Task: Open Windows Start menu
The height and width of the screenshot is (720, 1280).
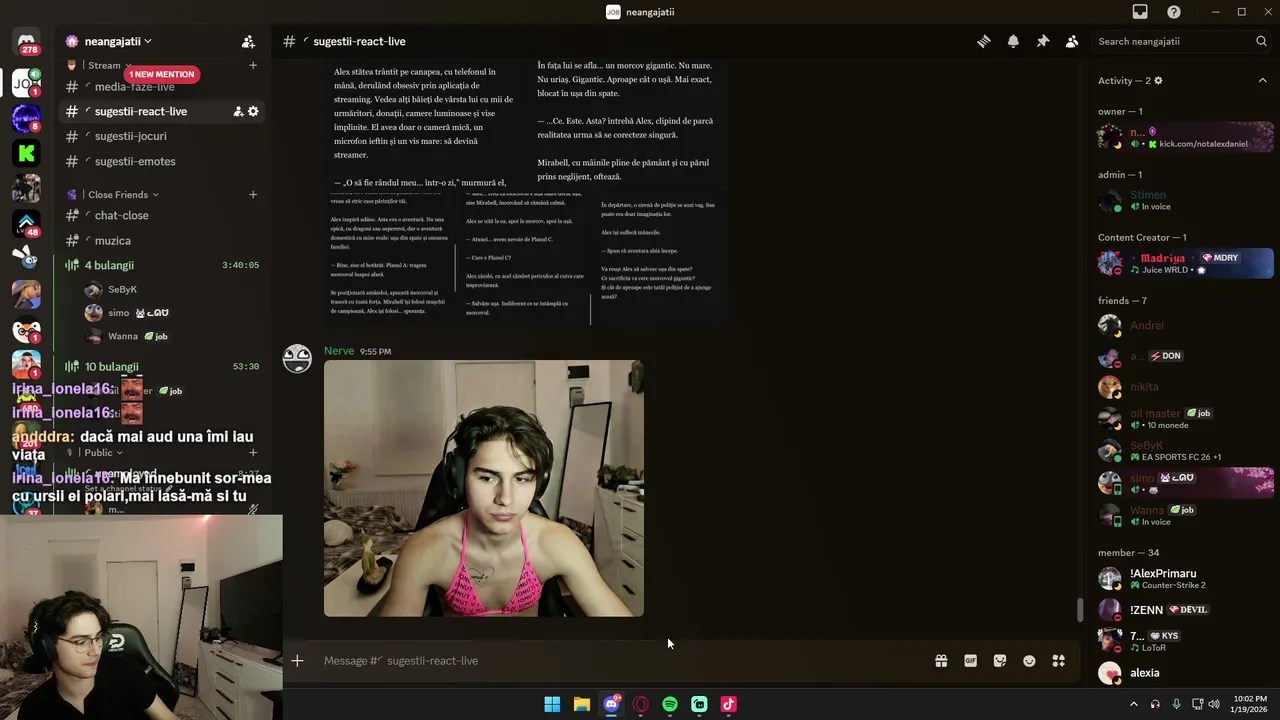Action: point(552,704)
